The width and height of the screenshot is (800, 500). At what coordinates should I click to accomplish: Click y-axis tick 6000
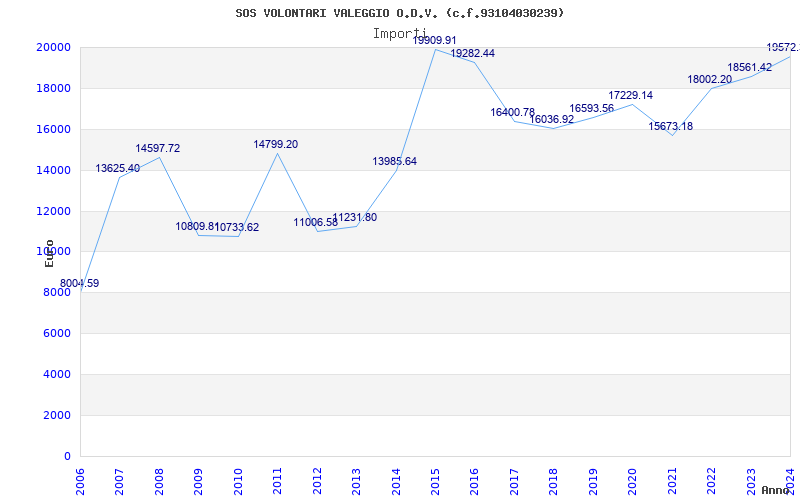pos(56,334)
